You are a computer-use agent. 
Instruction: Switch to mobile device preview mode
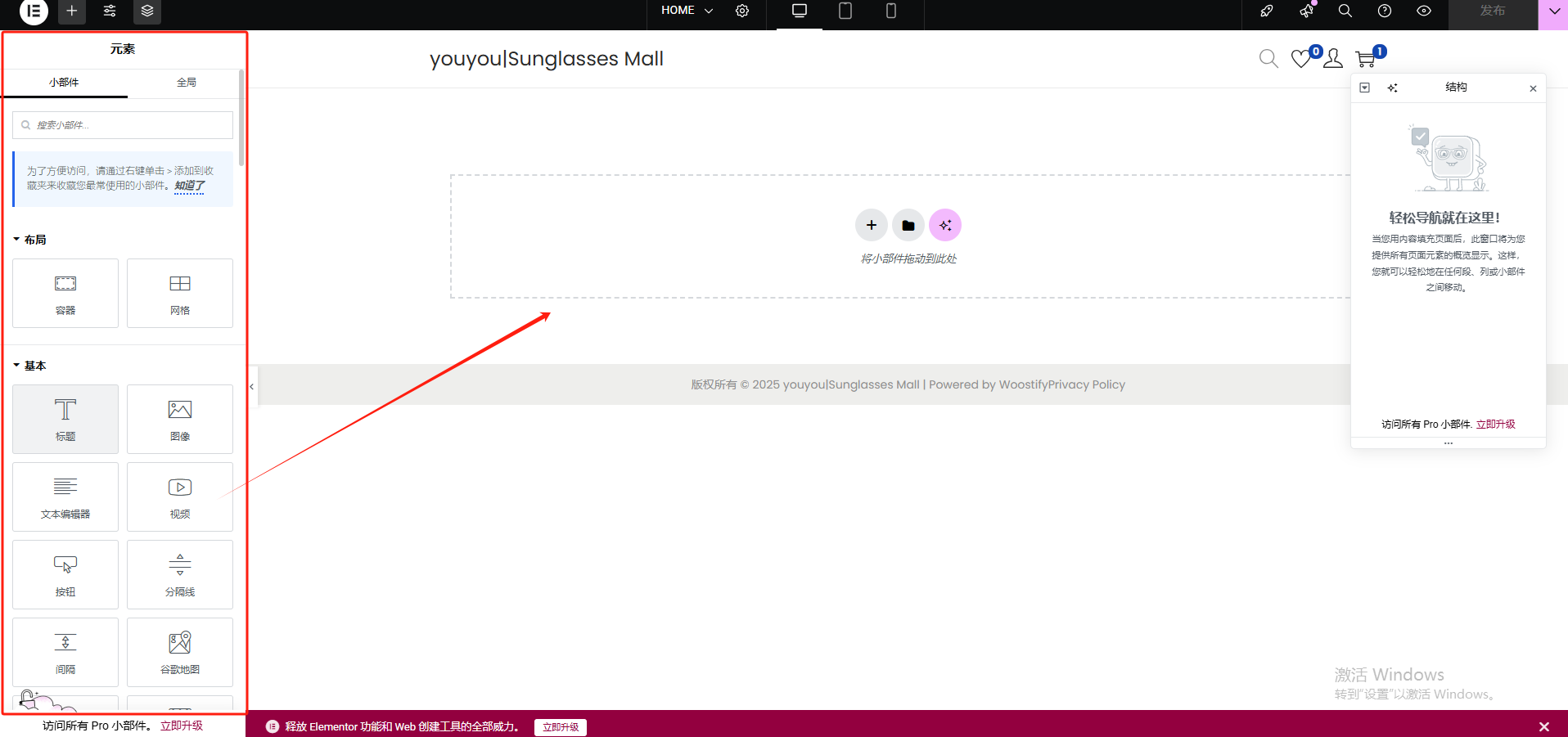pyautogui.click(x=891, y=11)
